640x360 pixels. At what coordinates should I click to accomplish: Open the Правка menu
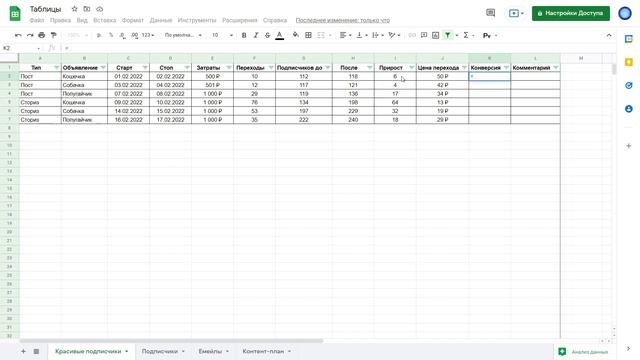click(60, 20)
